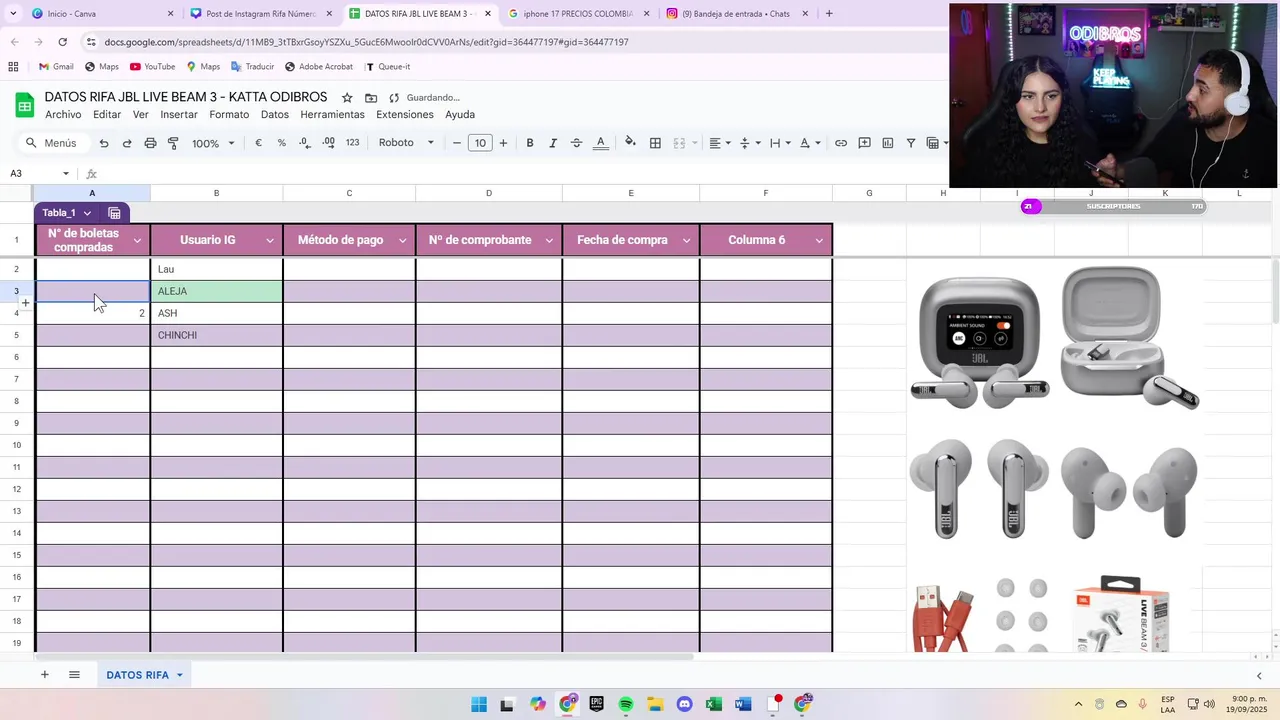The height and width of the screenshot is (720, 1280).
Task: Insert link with chain icon
Action: (841, 143)
